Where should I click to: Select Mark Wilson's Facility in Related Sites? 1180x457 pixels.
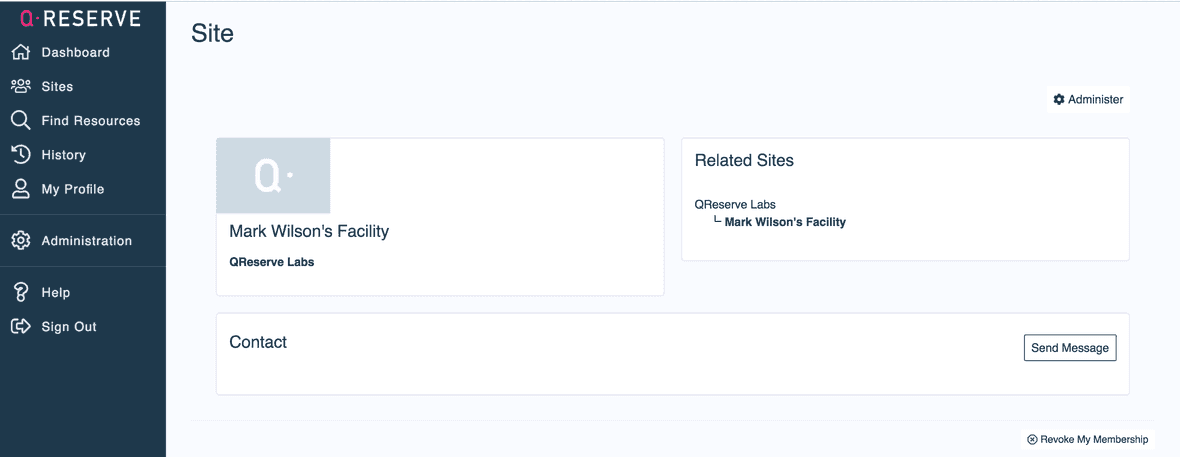[785, 222]
